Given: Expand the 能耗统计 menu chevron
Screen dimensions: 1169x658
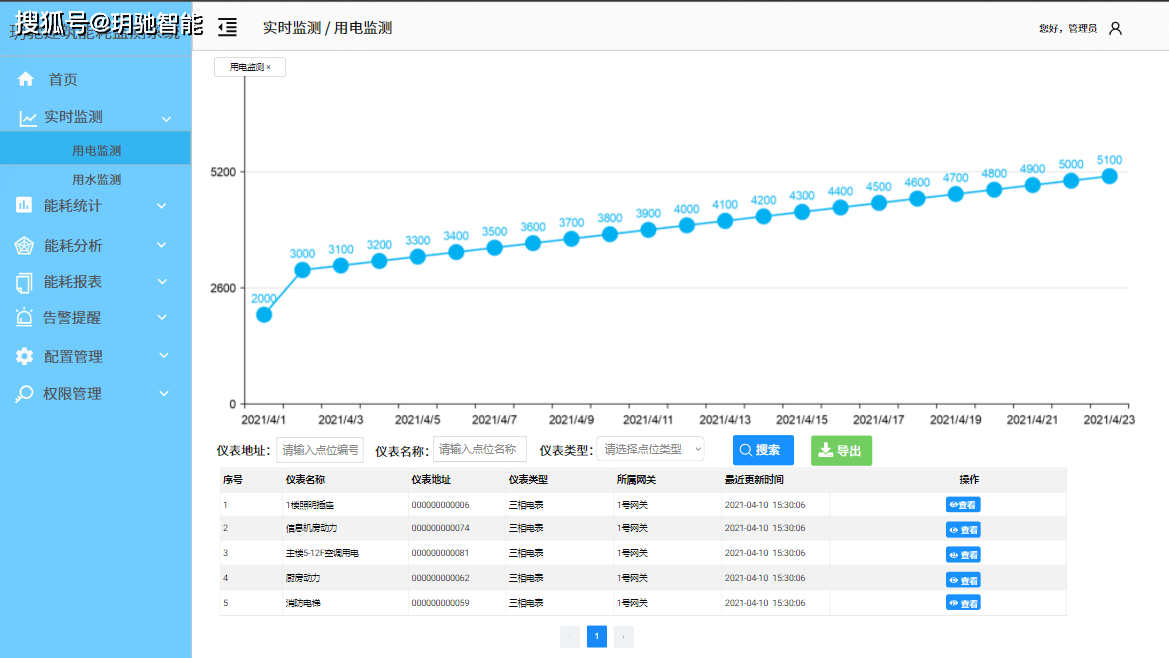Looking at the screenshot, I should point(162,206).
